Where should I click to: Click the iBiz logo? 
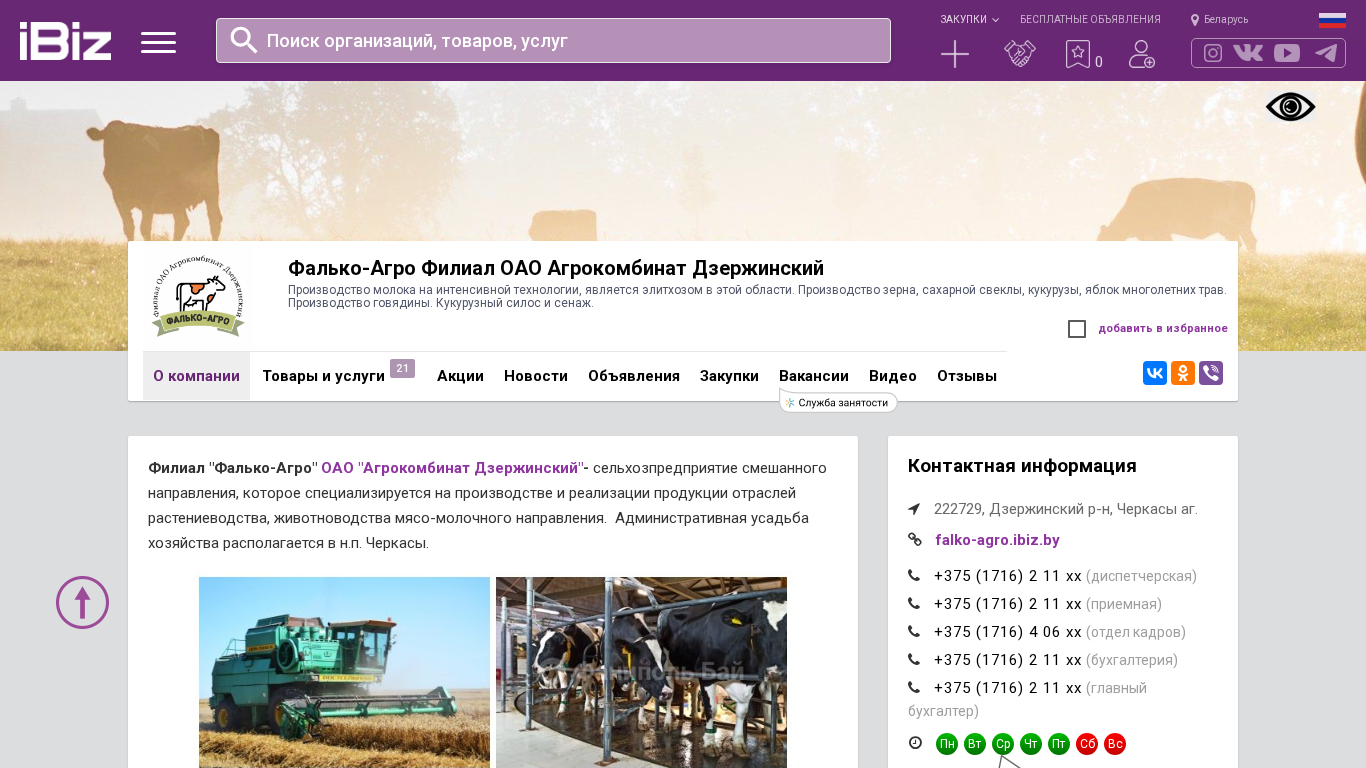click(x=65, y=41)
